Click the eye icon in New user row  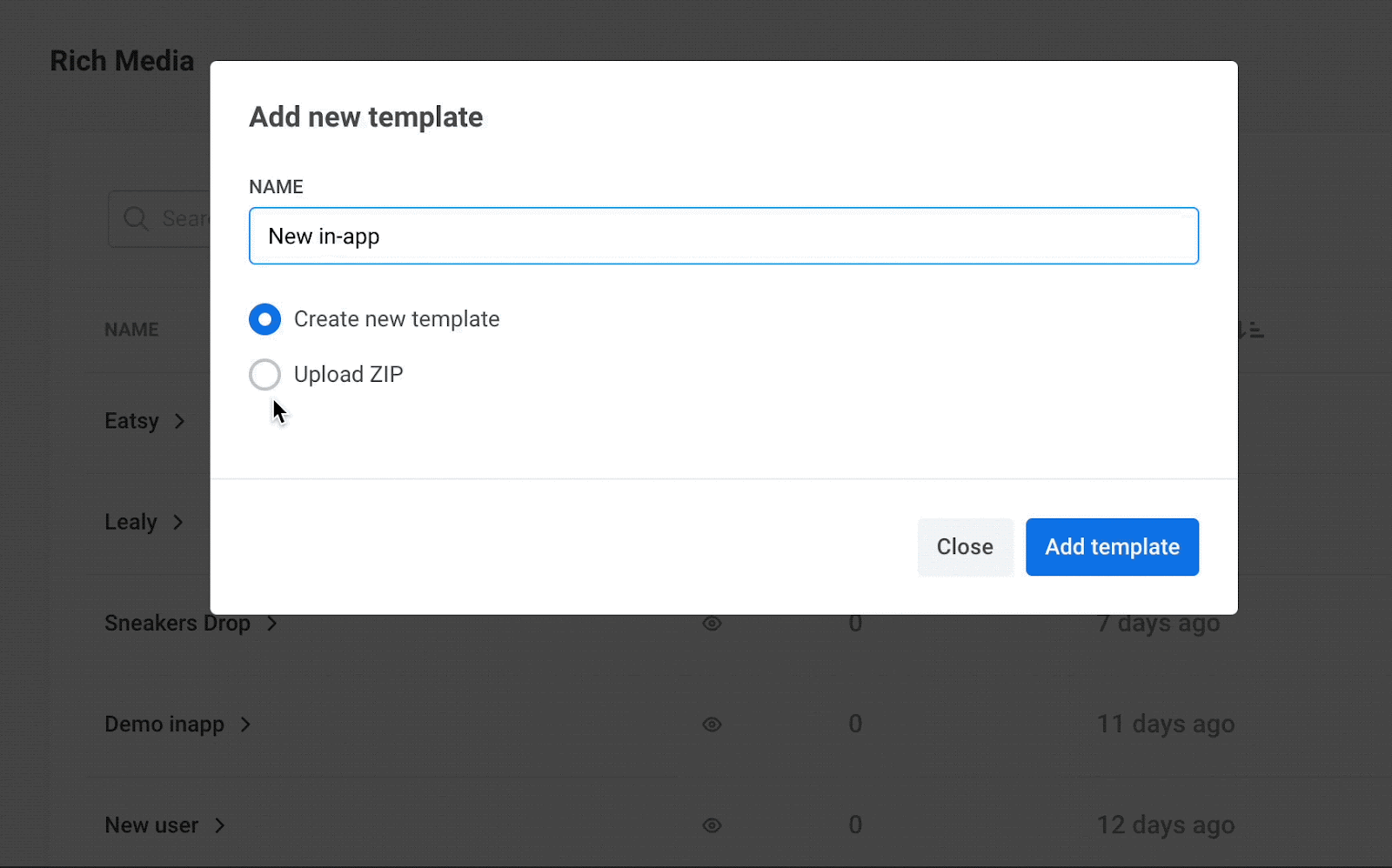coord(712,825)
